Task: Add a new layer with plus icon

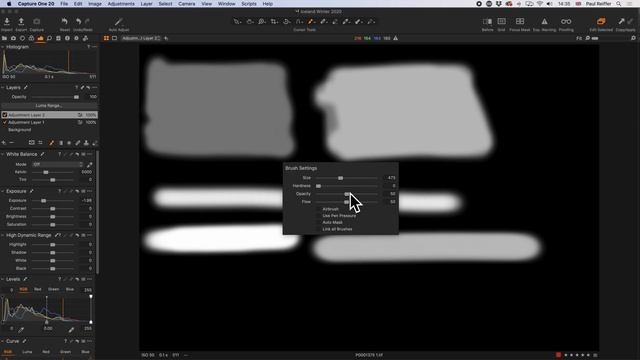Action: [x=4, y=143]
